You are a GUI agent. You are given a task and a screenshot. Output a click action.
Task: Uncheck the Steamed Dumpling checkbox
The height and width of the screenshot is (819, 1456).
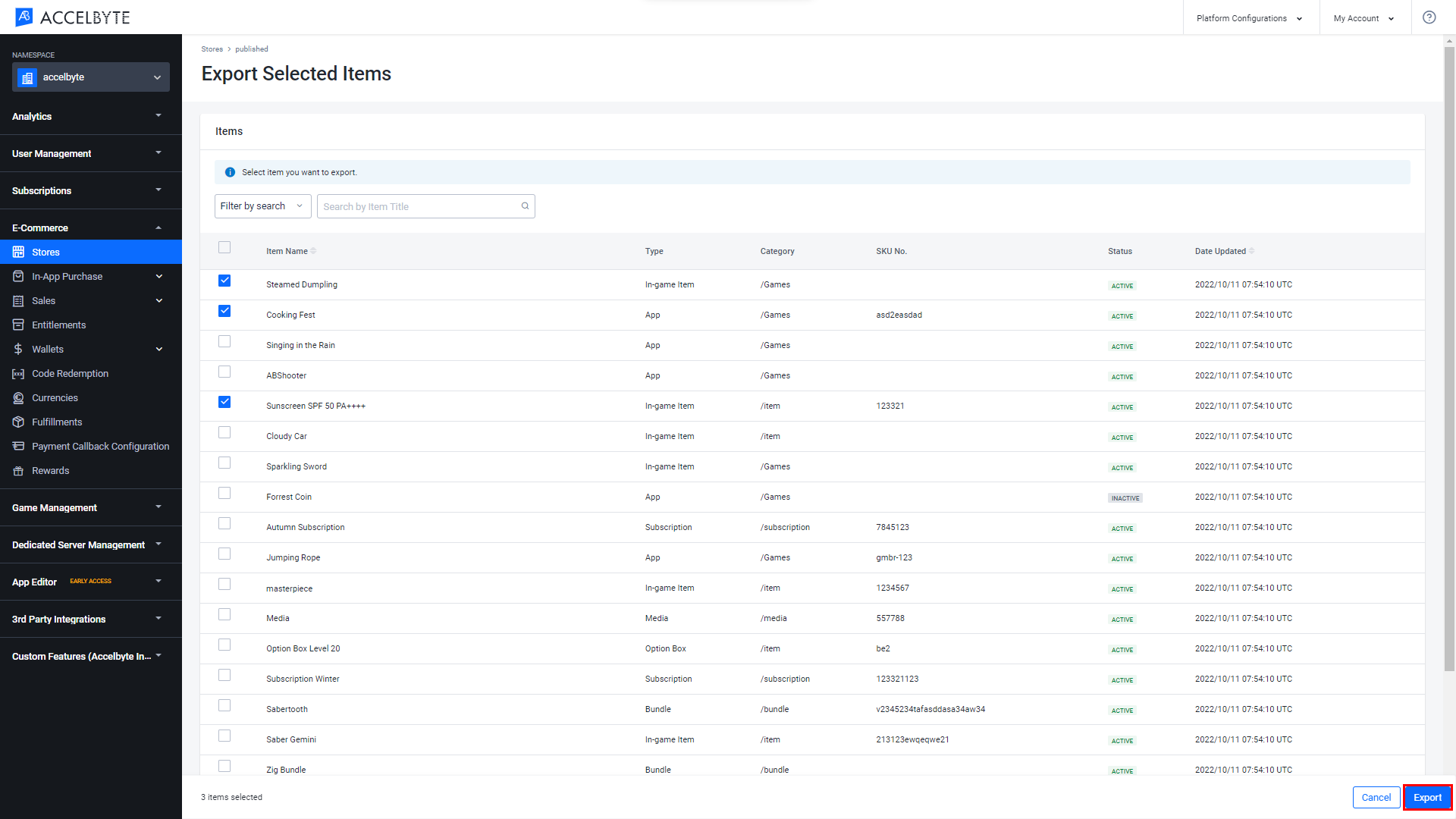pos(224,281)
